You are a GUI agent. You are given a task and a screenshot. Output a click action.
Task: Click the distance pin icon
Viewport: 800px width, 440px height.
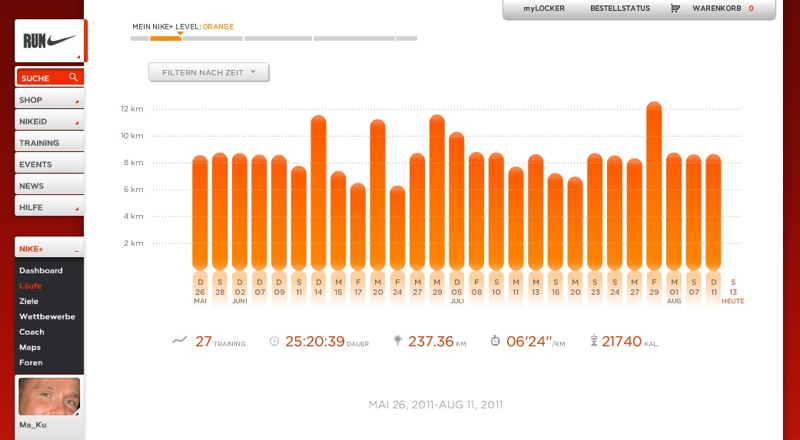coord(398,341)
